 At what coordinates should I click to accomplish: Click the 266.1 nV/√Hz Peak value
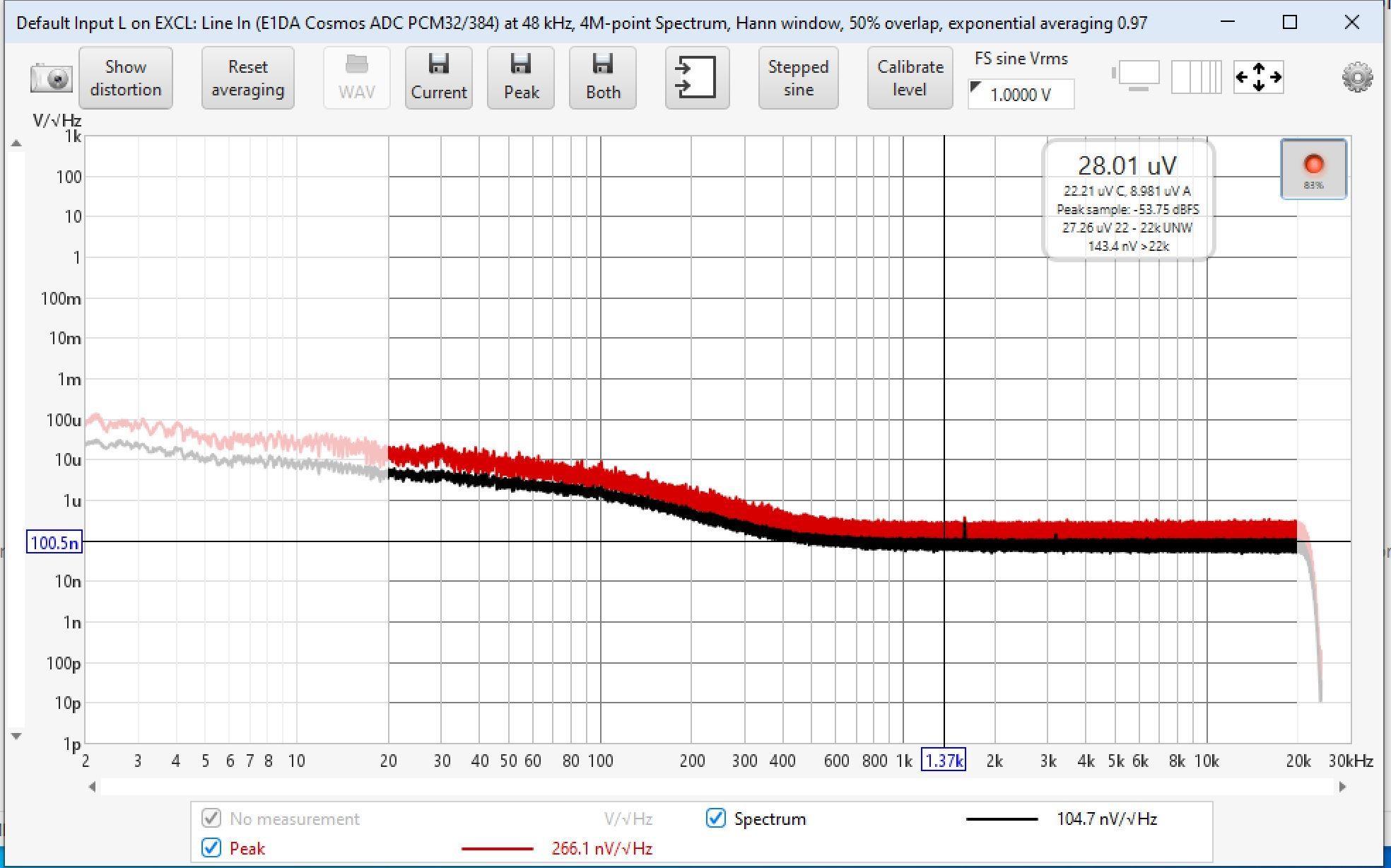click(x=601, y=848)
